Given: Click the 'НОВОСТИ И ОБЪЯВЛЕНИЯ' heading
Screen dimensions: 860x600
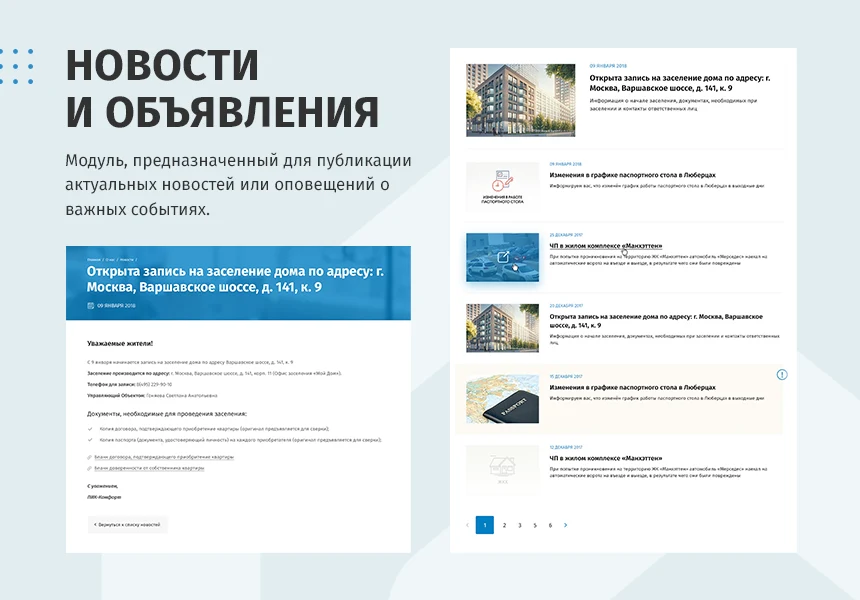Looking at the screenshot, I should tap(222, 88).
